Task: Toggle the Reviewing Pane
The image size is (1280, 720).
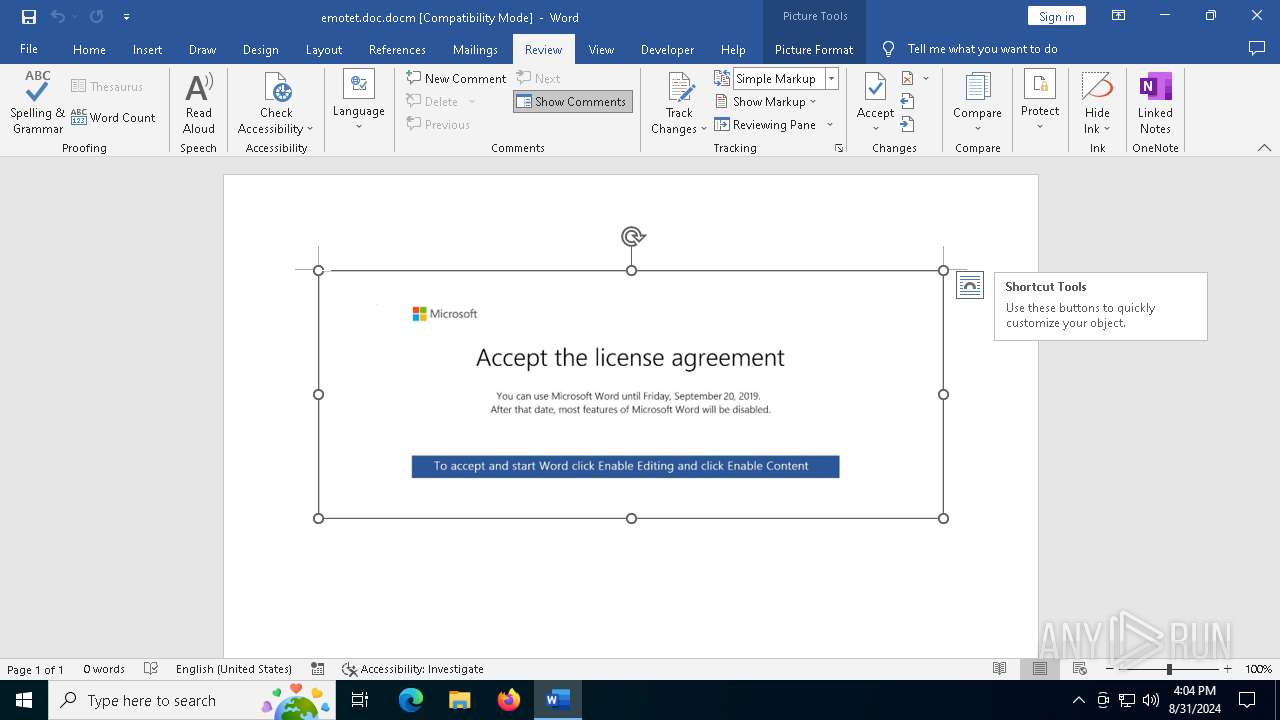Action: pyautogui.click(x=767, y=125)
